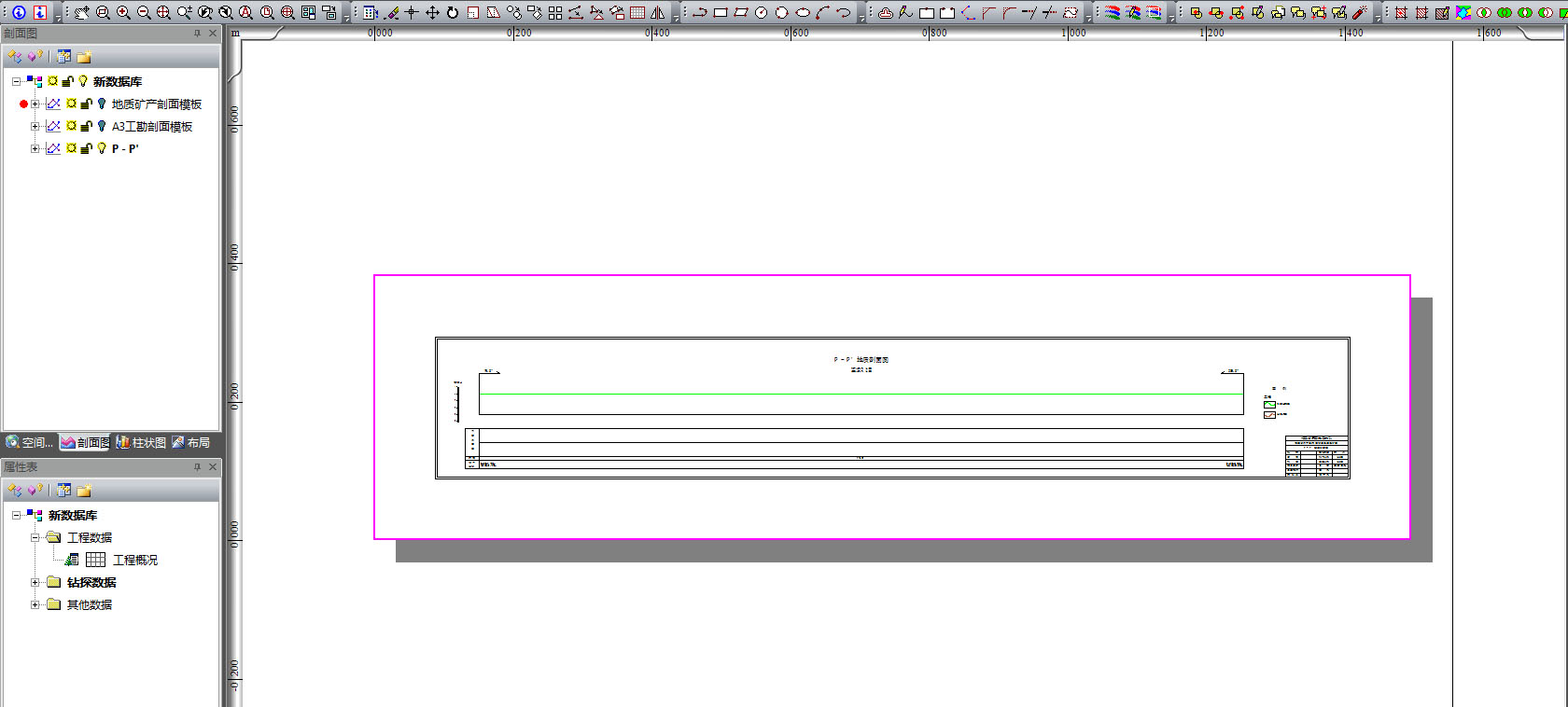Click the first stacked color lines icon
Image resolution: width=1568 pixels, height=707 pixels.
tap(1113, 12)
